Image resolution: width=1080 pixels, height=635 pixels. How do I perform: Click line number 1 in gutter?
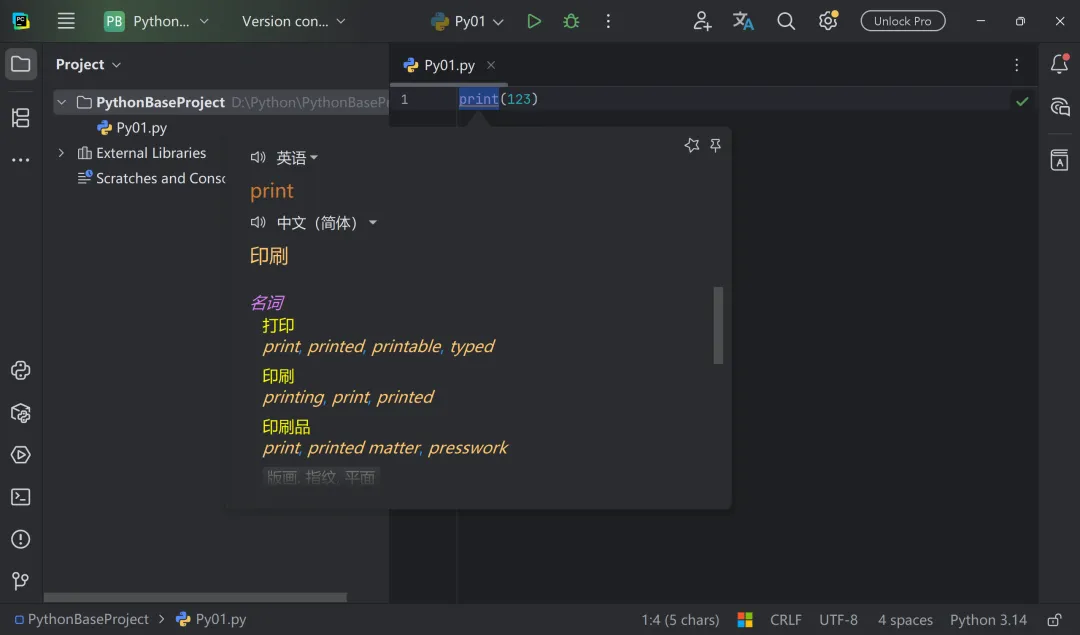pyautogui.click(x=404, y=99)
